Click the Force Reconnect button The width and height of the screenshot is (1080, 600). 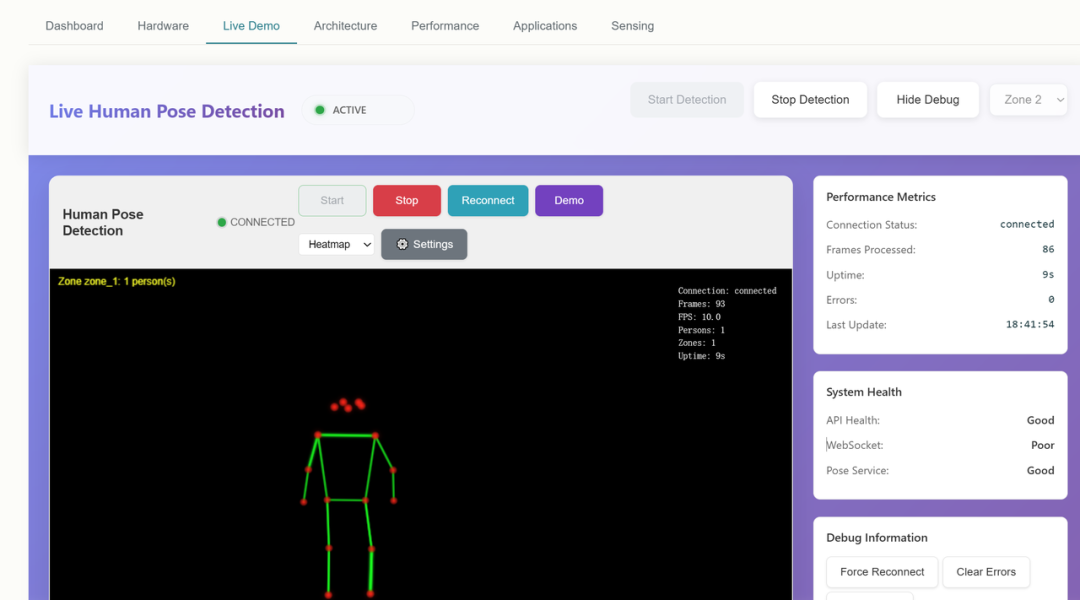tap(882, 572)
